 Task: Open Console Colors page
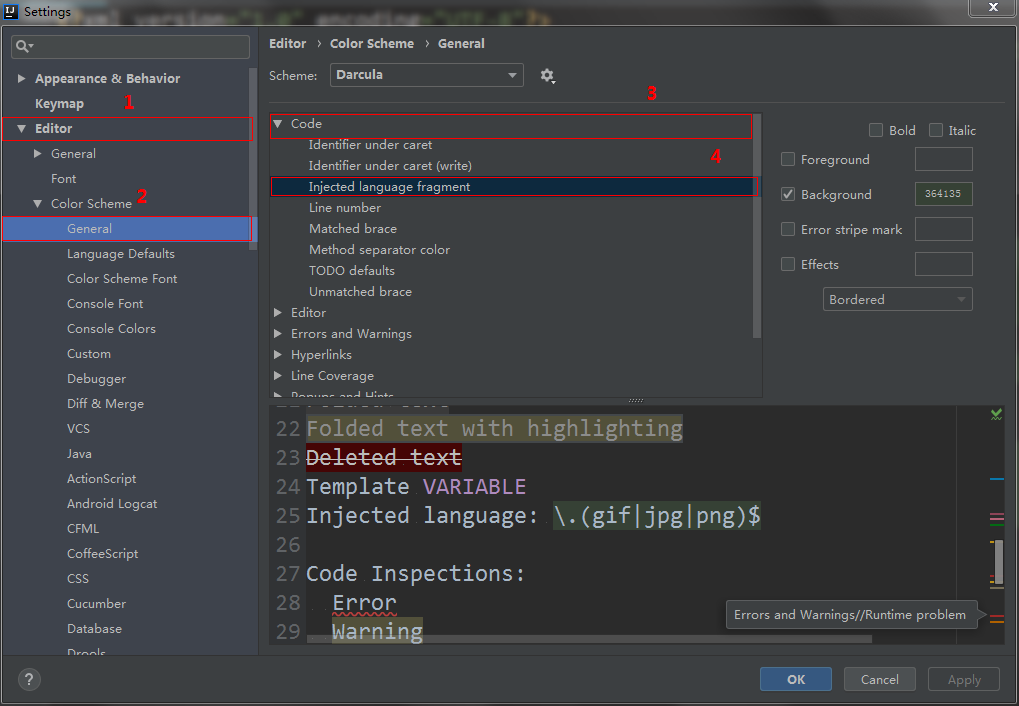point(111,329)
